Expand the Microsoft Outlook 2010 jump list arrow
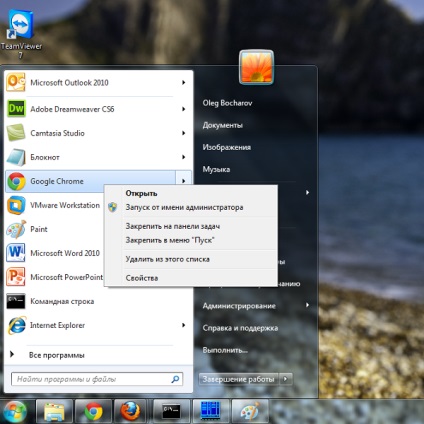The height and width of the screenshot is (424, 424). tap(183, 82)
